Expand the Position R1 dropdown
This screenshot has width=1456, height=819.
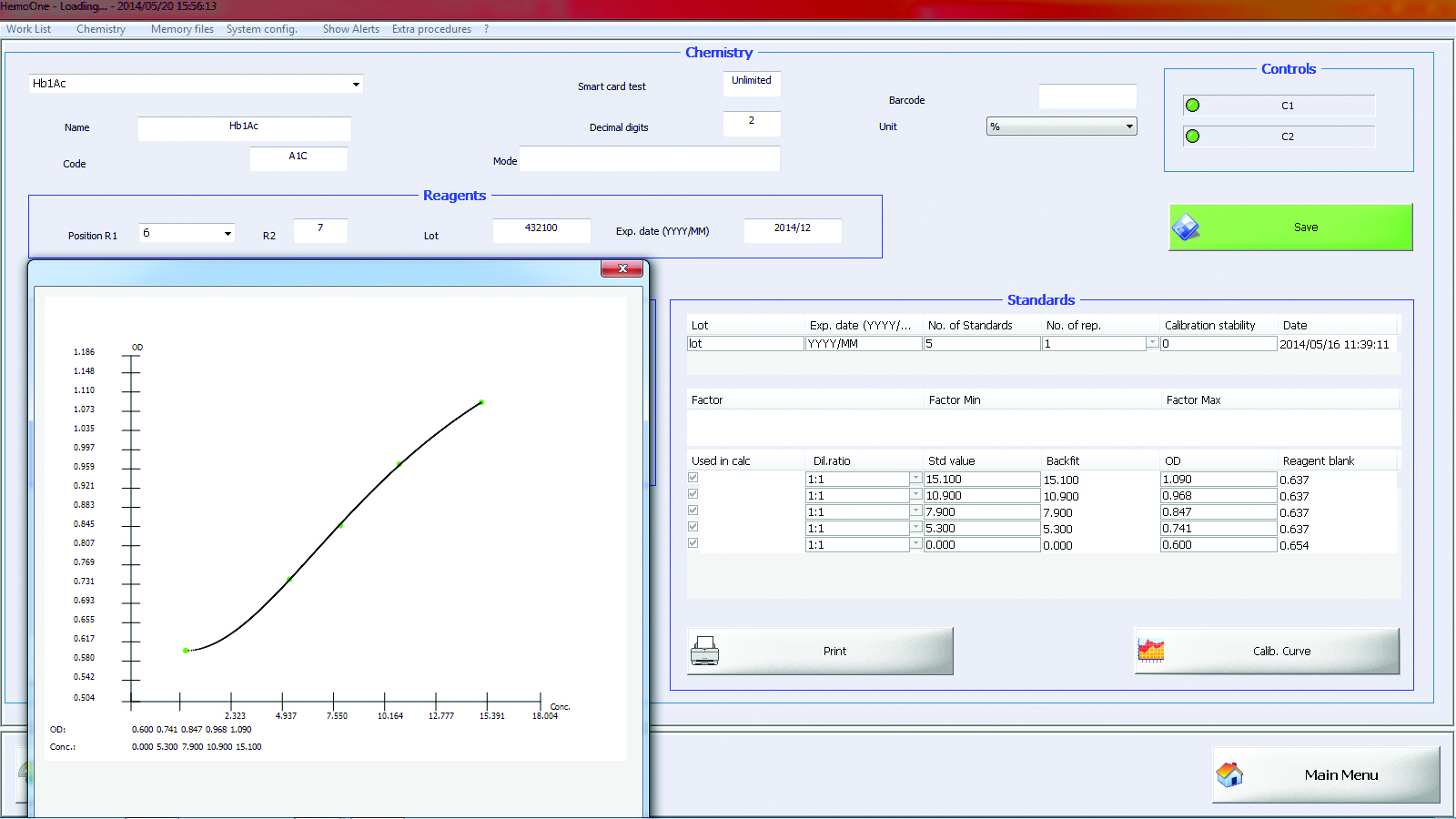coord(227,234)
